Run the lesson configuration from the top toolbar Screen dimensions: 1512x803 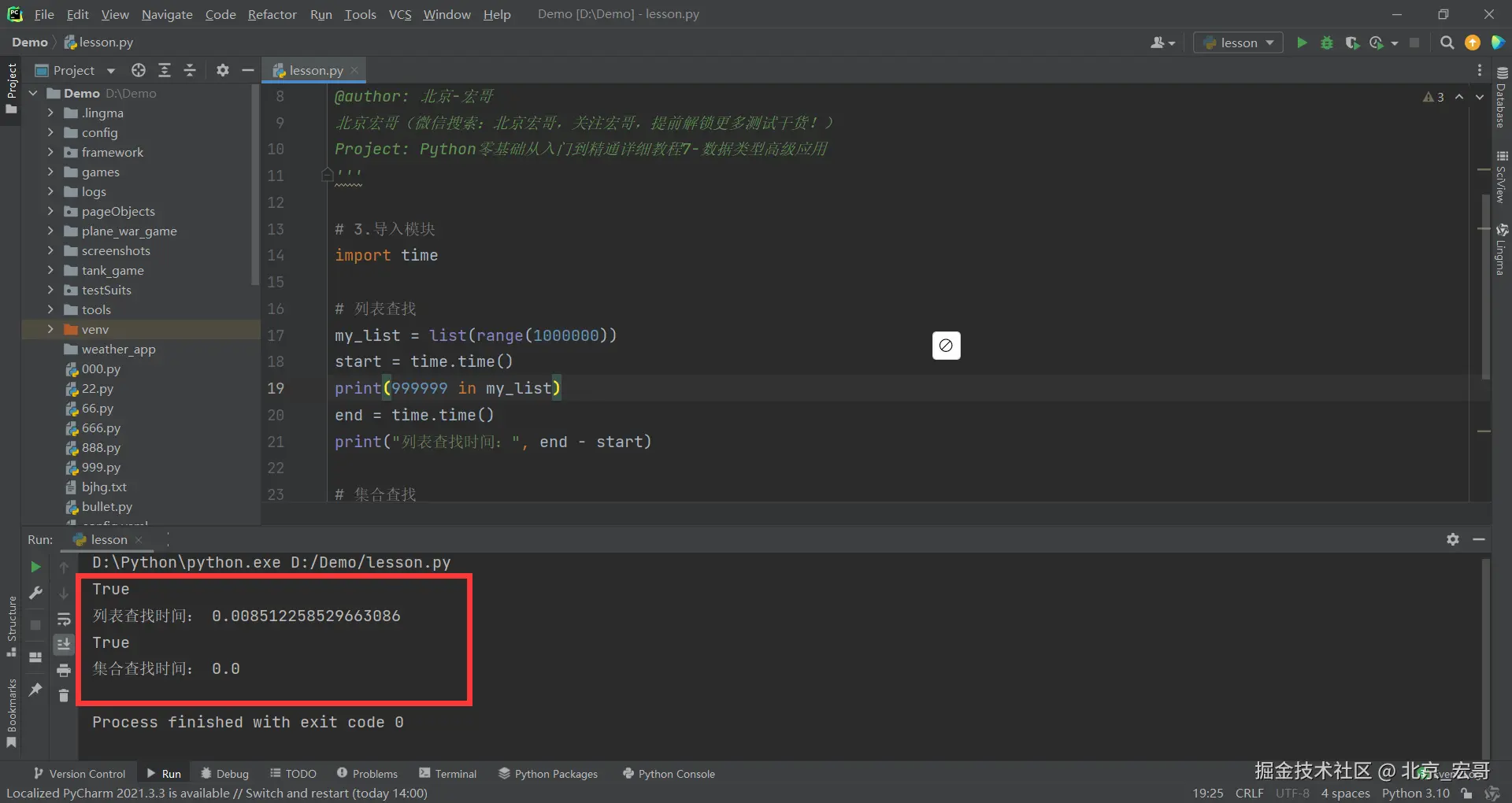pos(1302,43)
